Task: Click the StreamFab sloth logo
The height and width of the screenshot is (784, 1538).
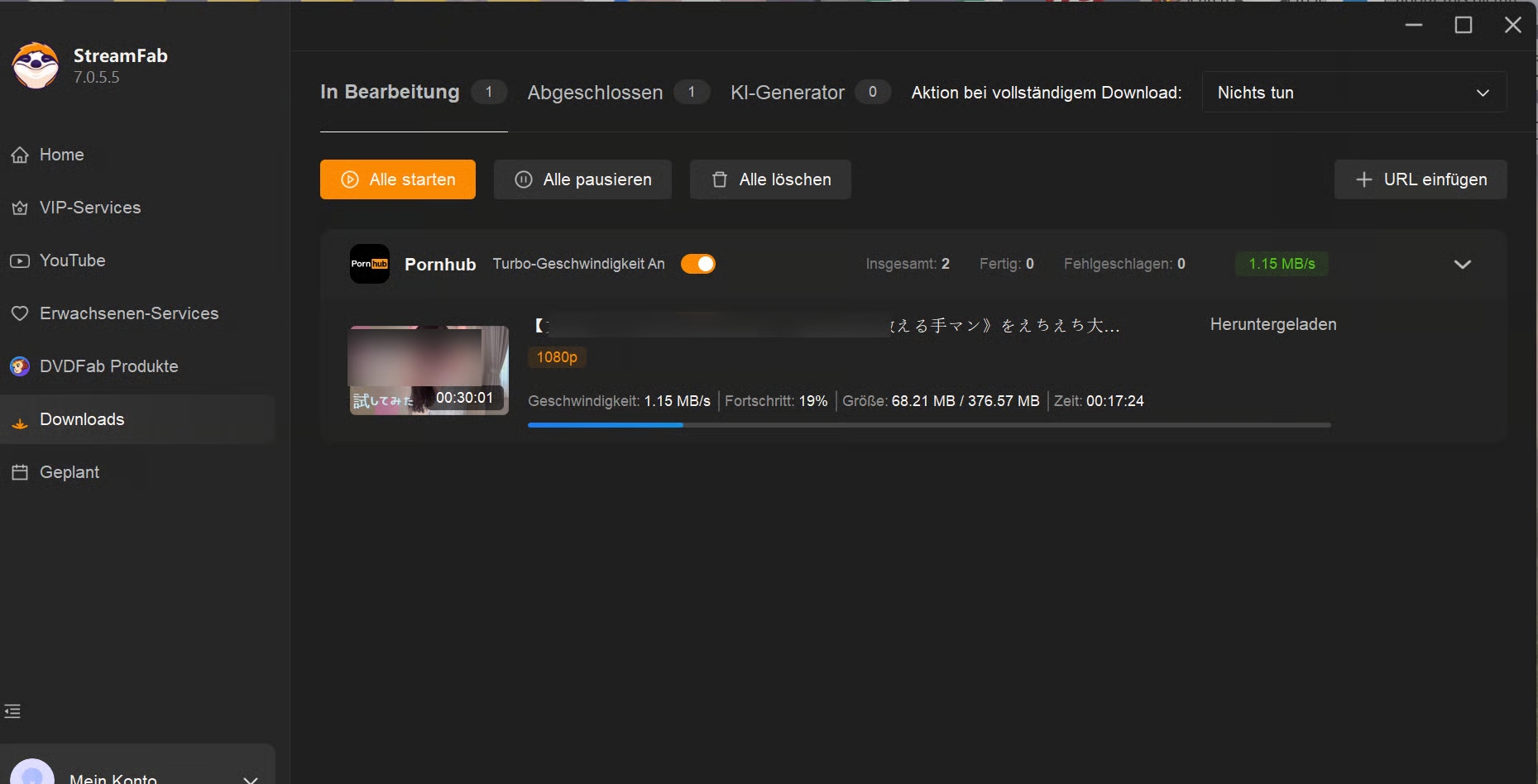Action: (36, 66)
